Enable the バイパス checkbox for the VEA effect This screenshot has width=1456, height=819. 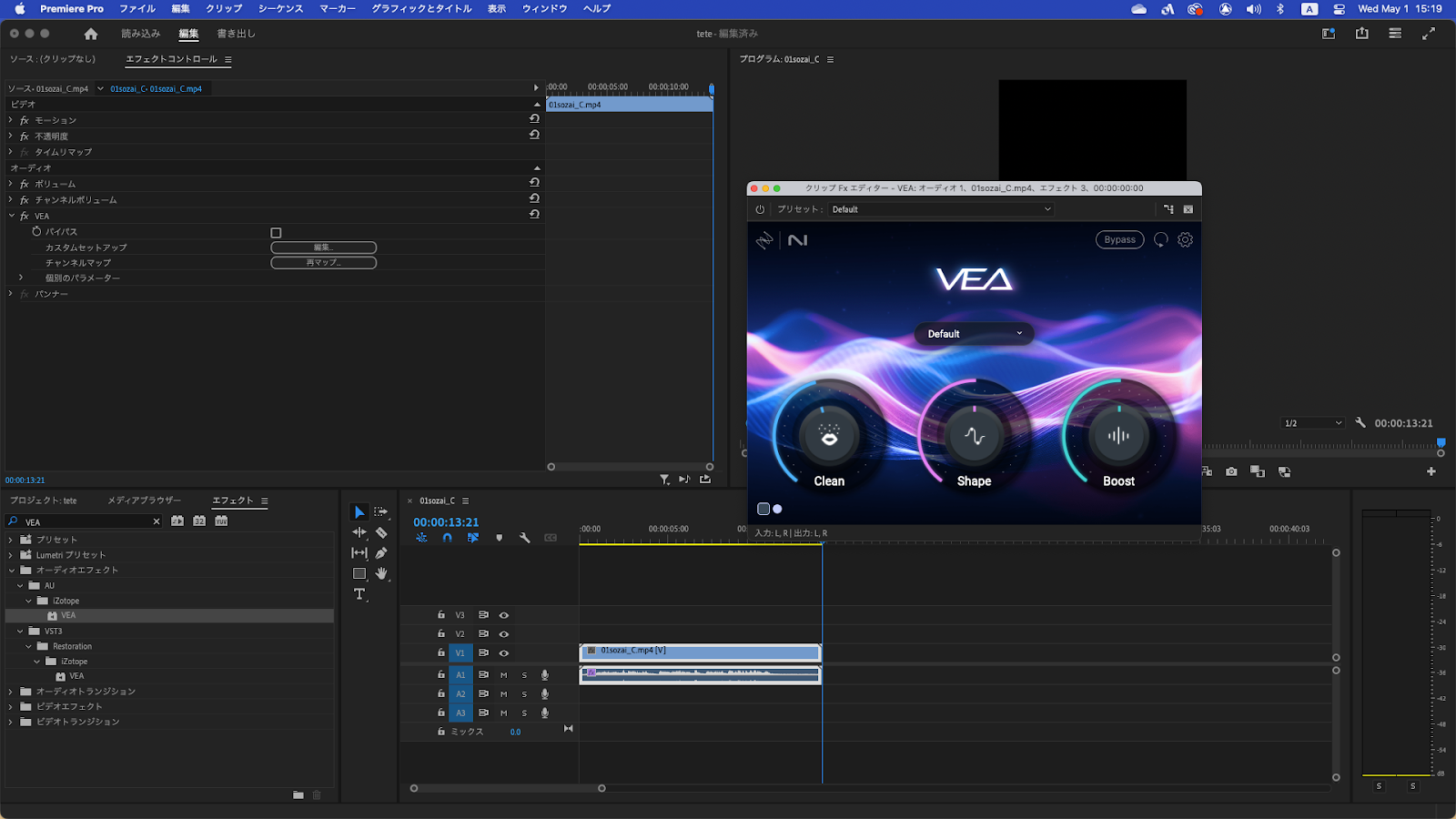(276, 231)
